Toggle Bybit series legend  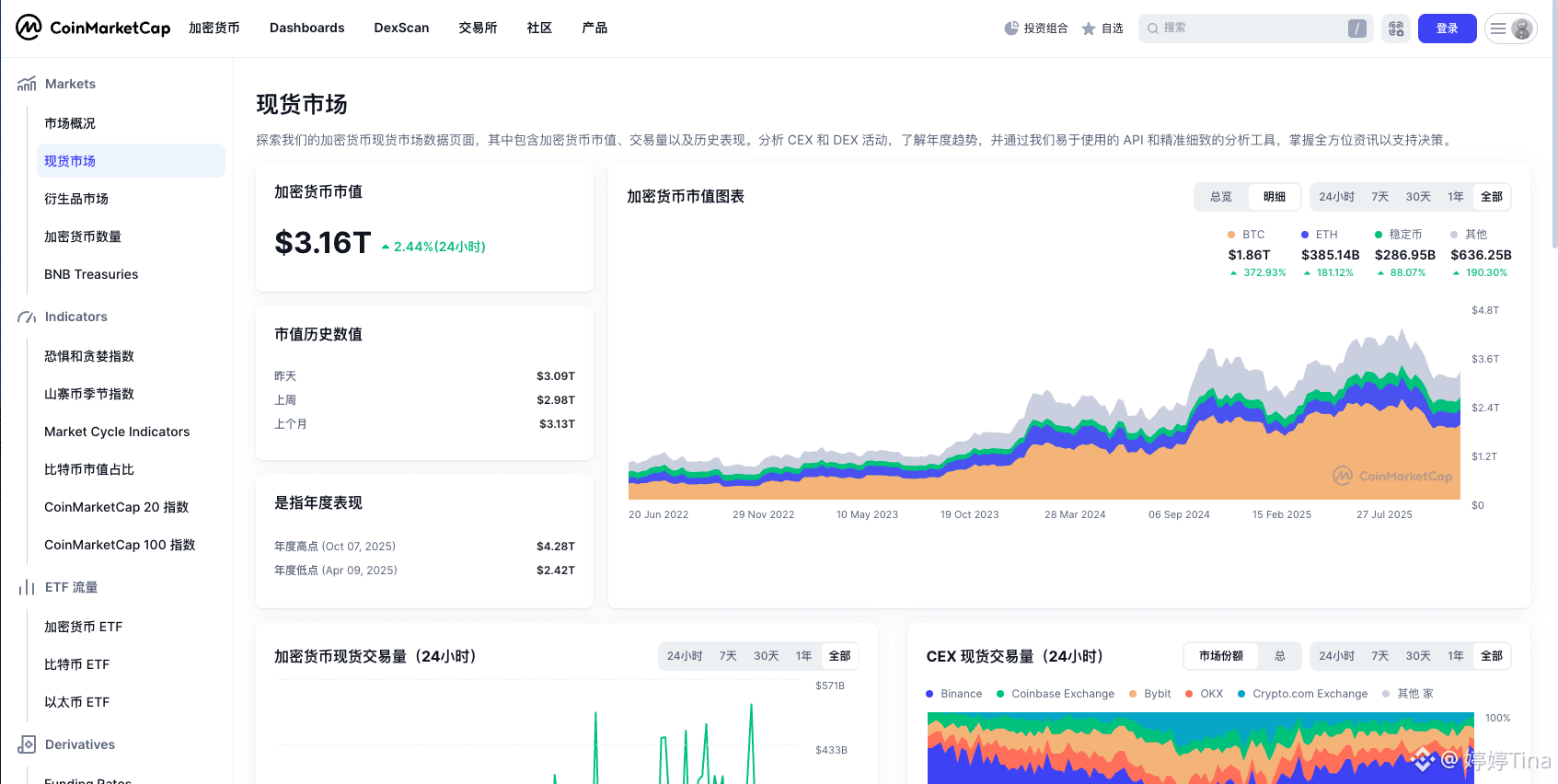tap(1150, 694)
